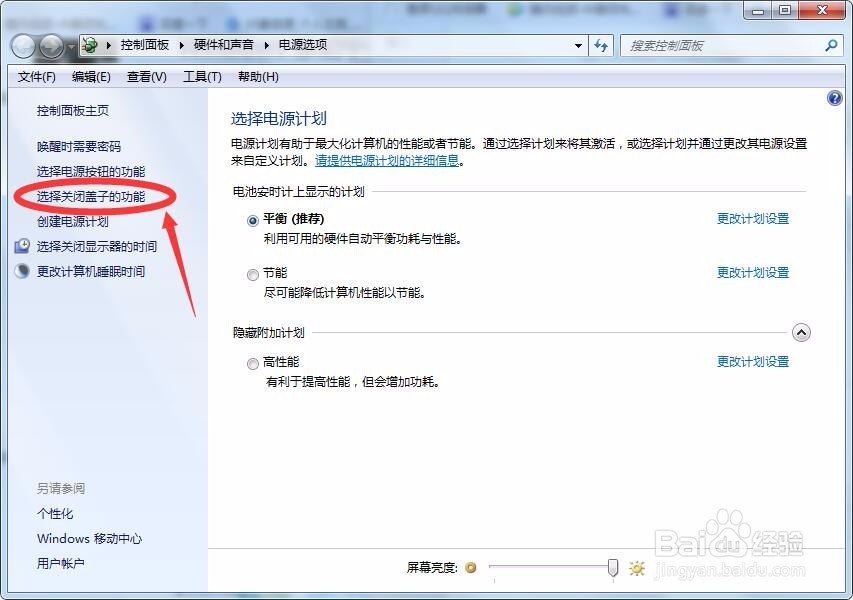Screen dimensions: 853x600
Task: Click inside the 搜索控制面板 search box
Action: click(720, 45)
